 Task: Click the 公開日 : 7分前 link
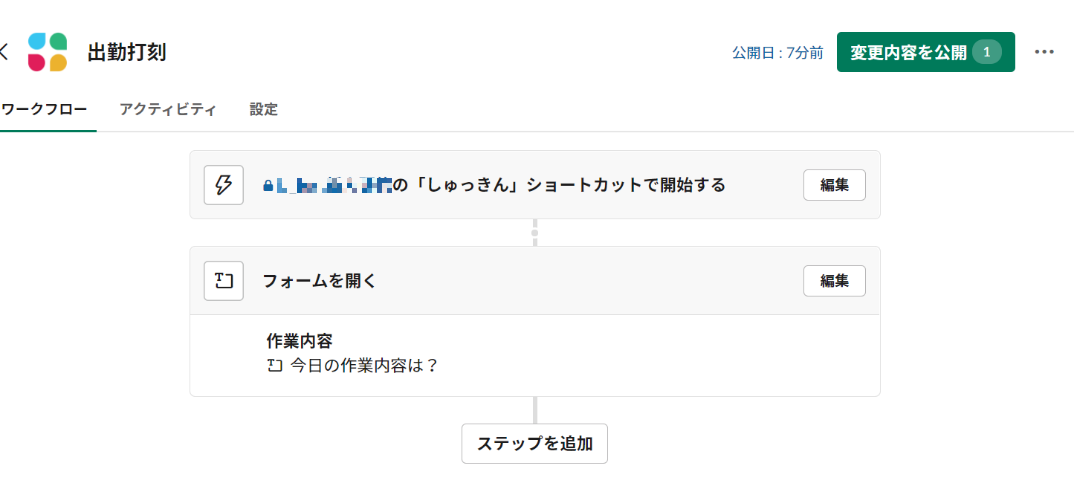[x=777, y=53]
